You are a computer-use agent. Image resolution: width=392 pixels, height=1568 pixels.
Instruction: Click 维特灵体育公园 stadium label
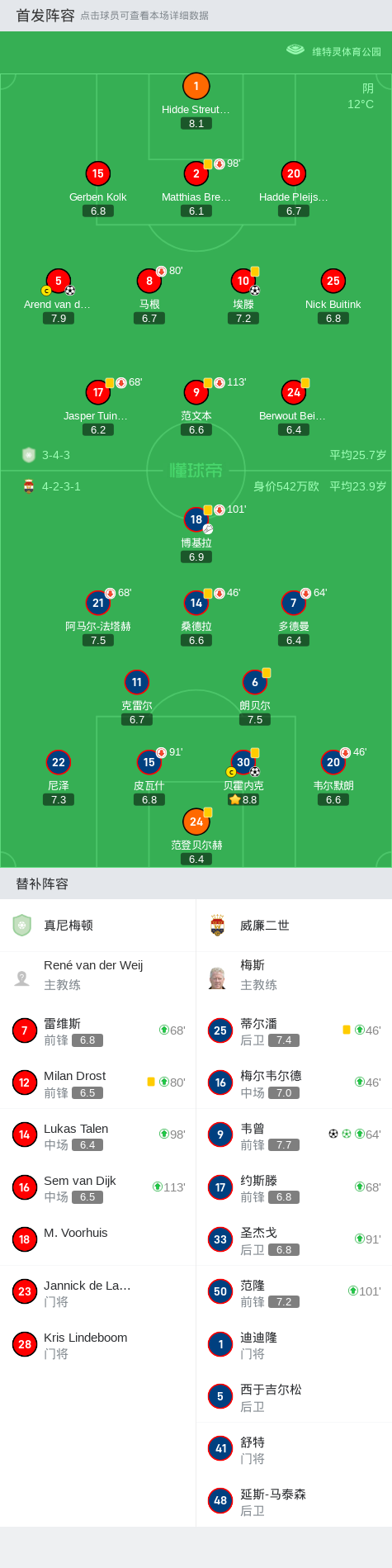[347, 51]
